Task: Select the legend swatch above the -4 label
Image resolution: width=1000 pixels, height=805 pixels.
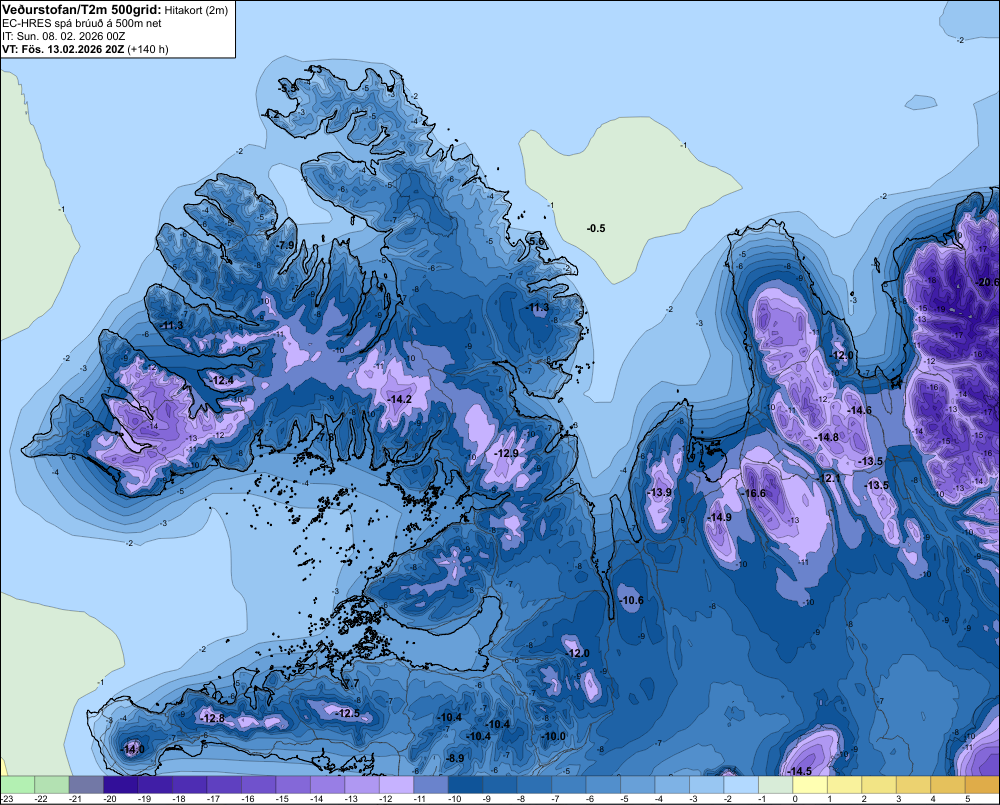Action: pyautogui.click(x=672, y=785)
